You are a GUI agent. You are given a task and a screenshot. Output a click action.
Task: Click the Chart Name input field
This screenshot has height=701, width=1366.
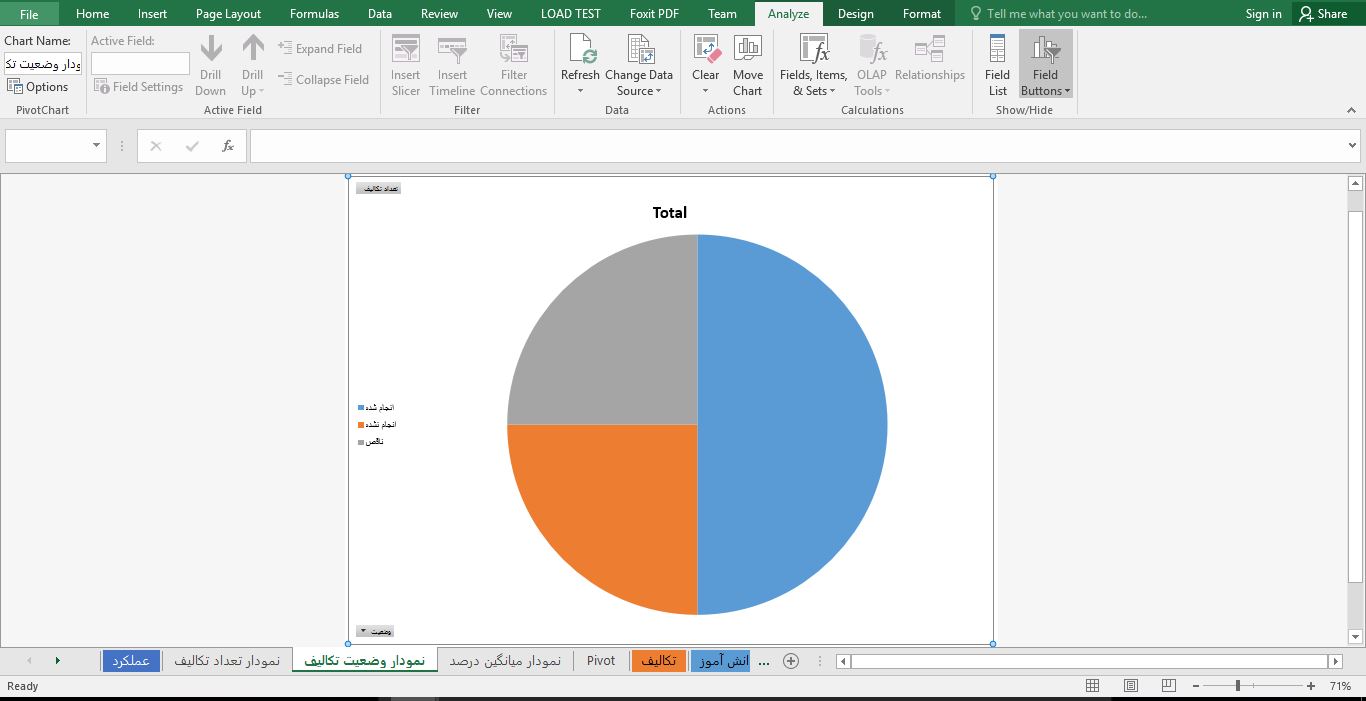coord(43,64)
